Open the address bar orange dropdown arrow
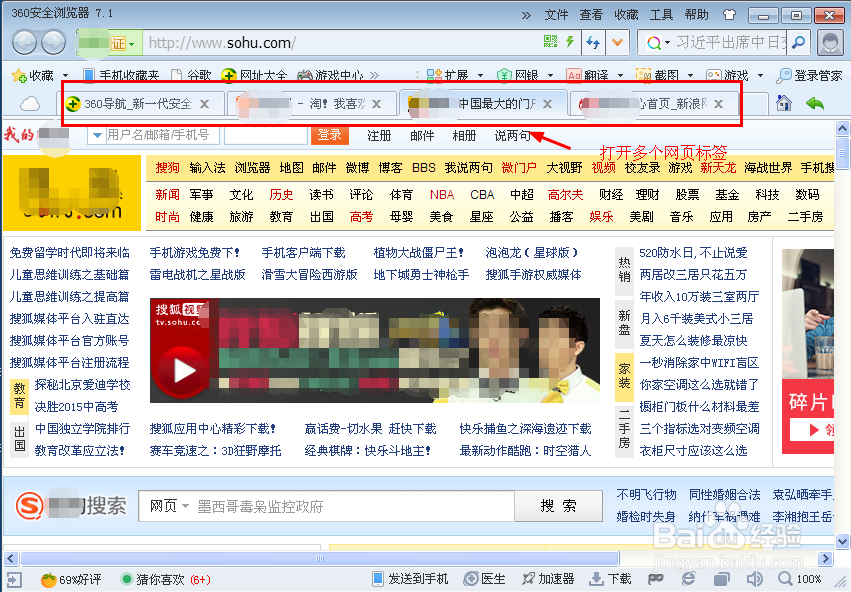This screenshot has height=592, width=851. tap(618, 42)
